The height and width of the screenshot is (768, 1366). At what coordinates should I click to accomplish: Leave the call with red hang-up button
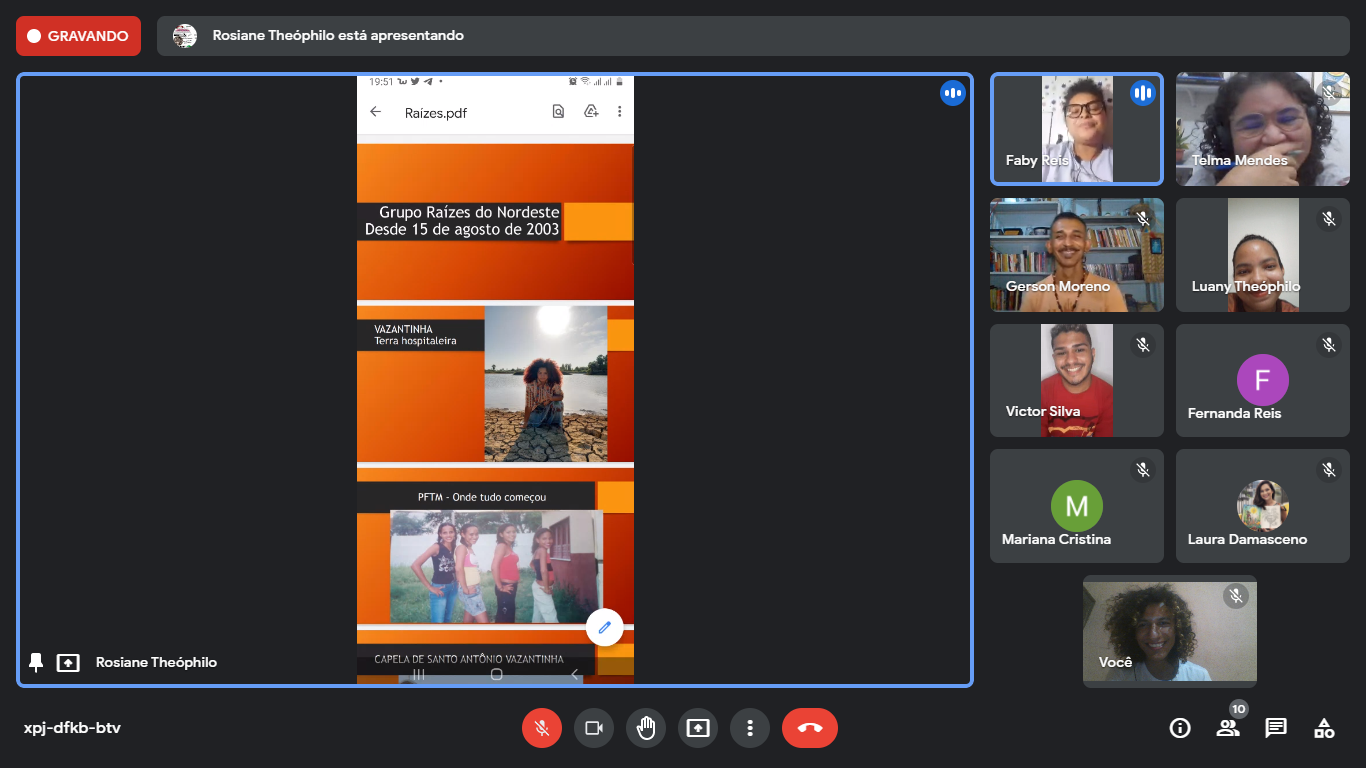(x=810, y=728)
